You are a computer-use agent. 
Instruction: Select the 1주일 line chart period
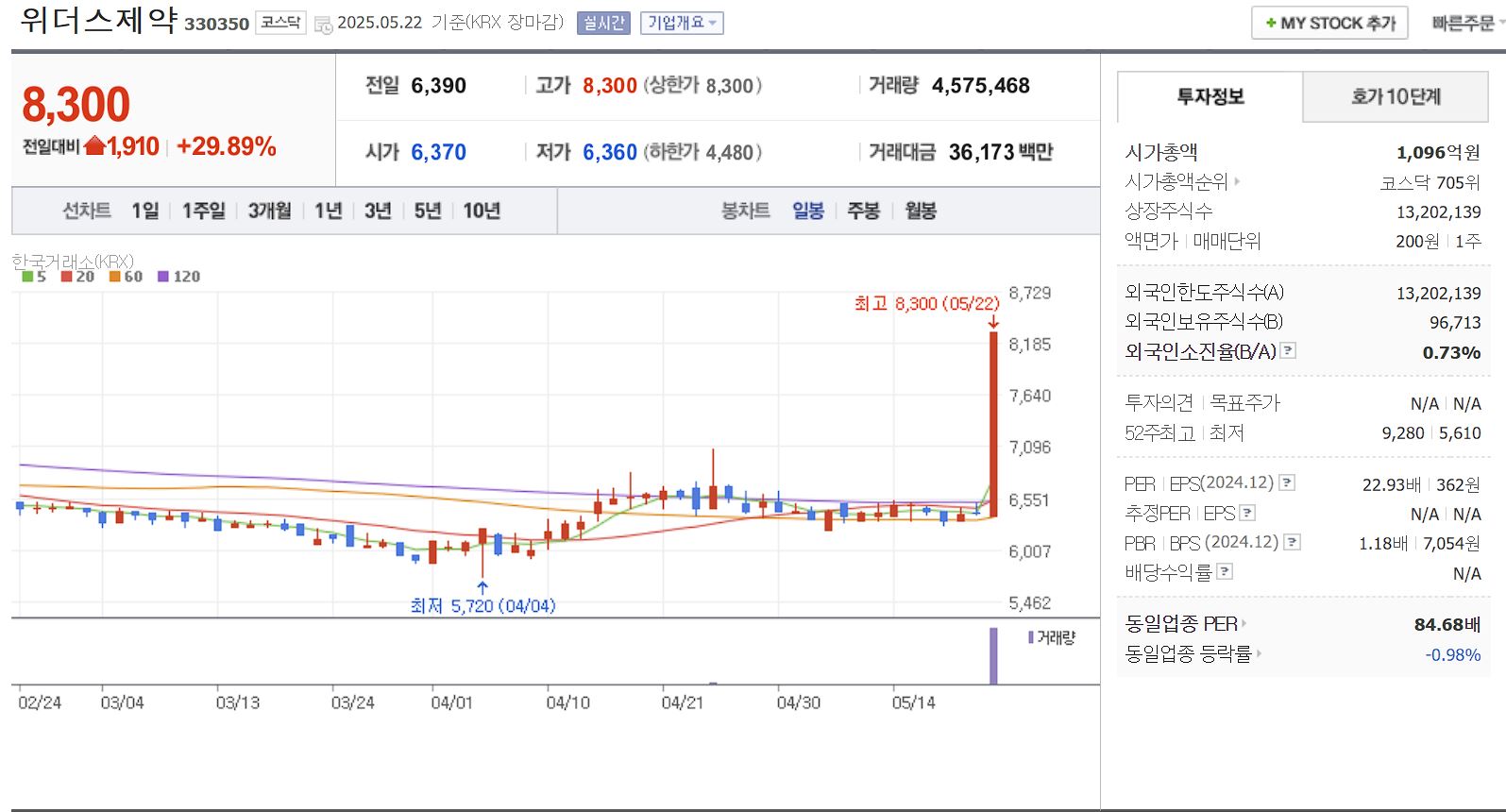tap(203, 211)
